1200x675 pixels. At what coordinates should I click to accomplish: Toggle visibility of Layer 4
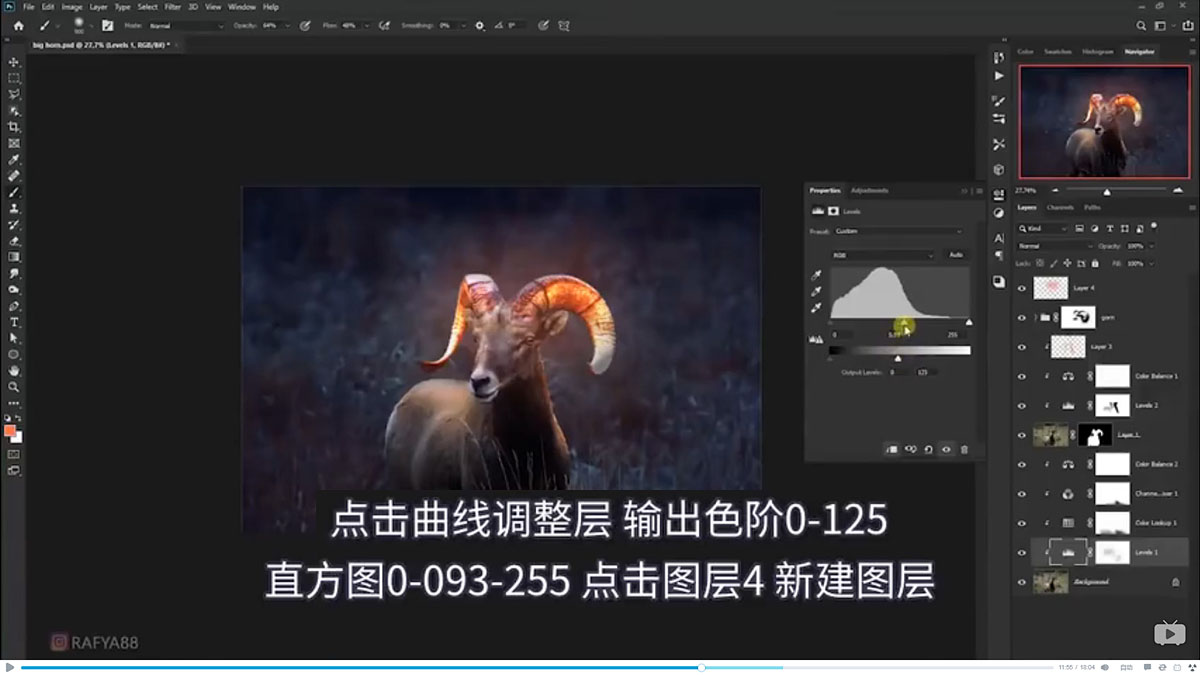(1021, 288)
